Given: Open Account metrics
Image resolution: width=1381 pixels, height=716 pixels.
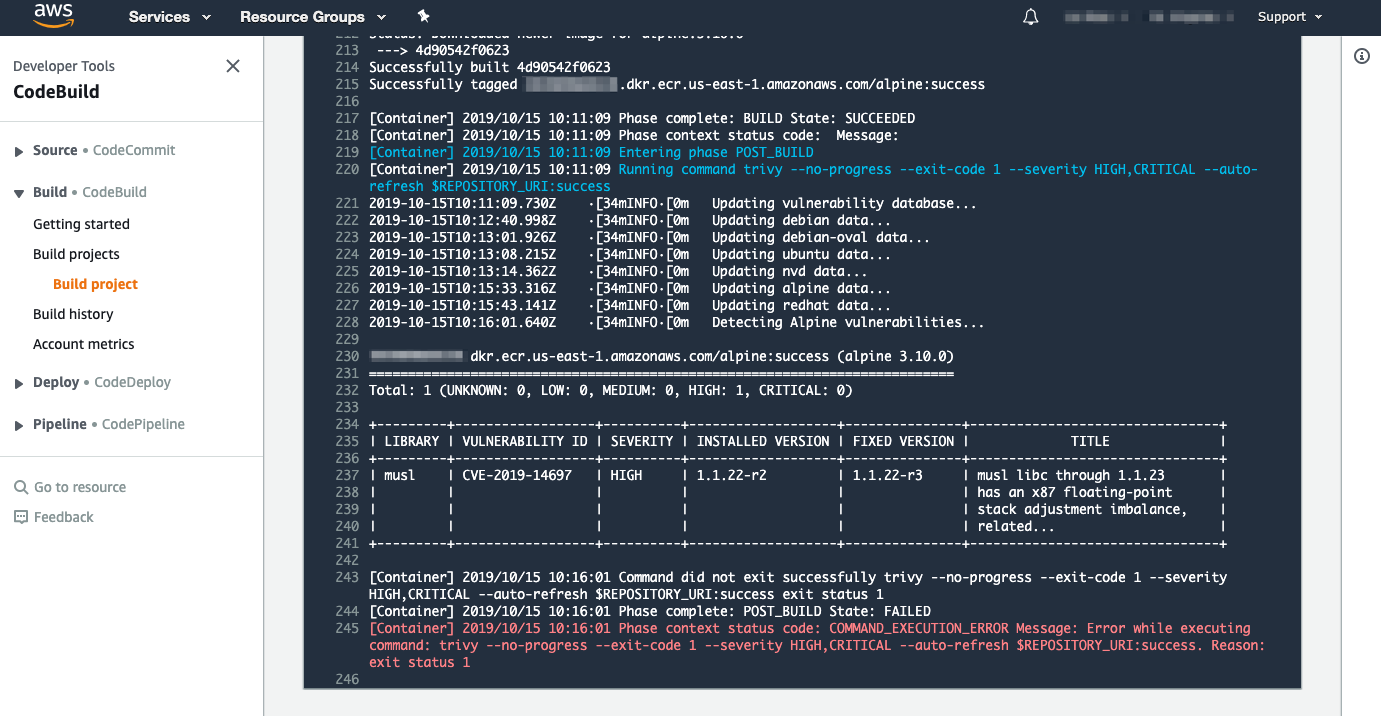Looking at the screenshot, I should (83, 344).
